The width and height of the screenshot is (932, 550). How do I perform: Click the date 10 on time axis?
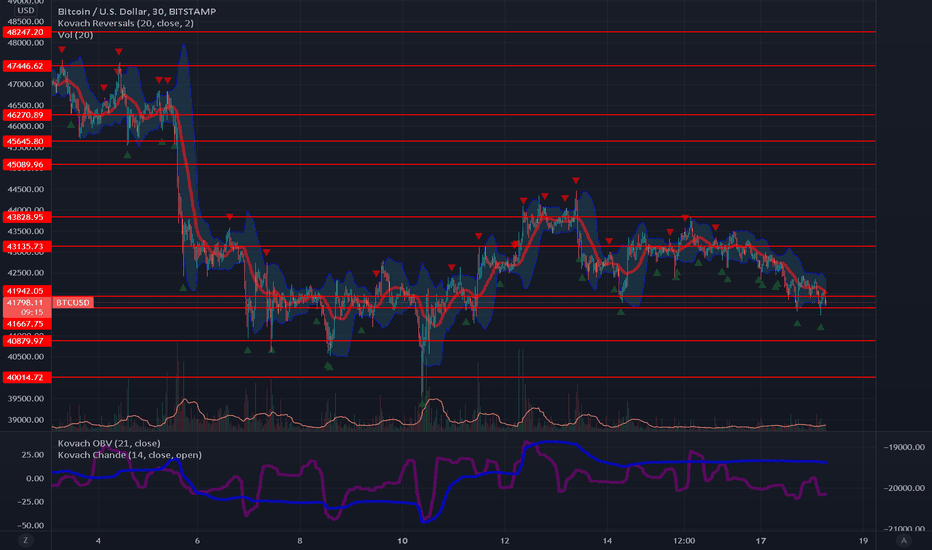(x=402, y=540)
